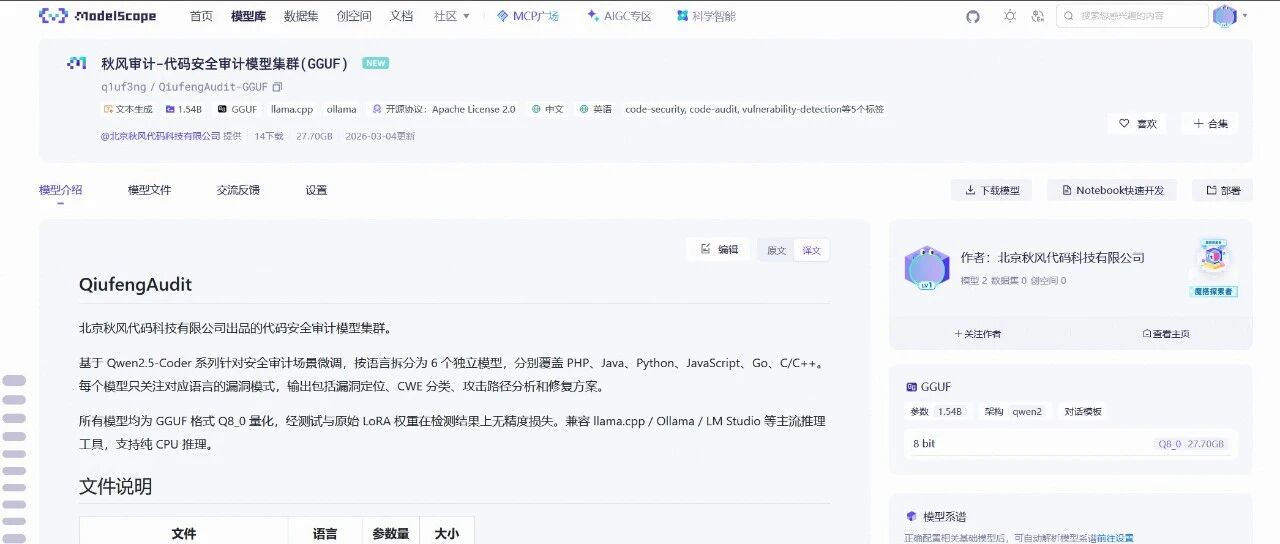Image resolution: width=1280 pixels, height=544 pixels.
Task: Click the 模型系谱 cube icon
Action: [x=911, y=516]
